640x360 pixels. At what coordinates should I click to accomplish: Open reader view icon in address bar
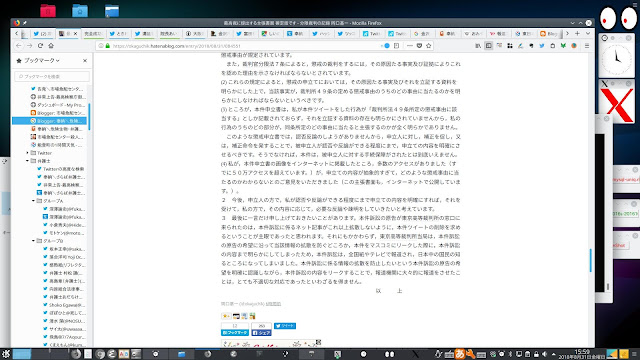[x=396, y=46]
